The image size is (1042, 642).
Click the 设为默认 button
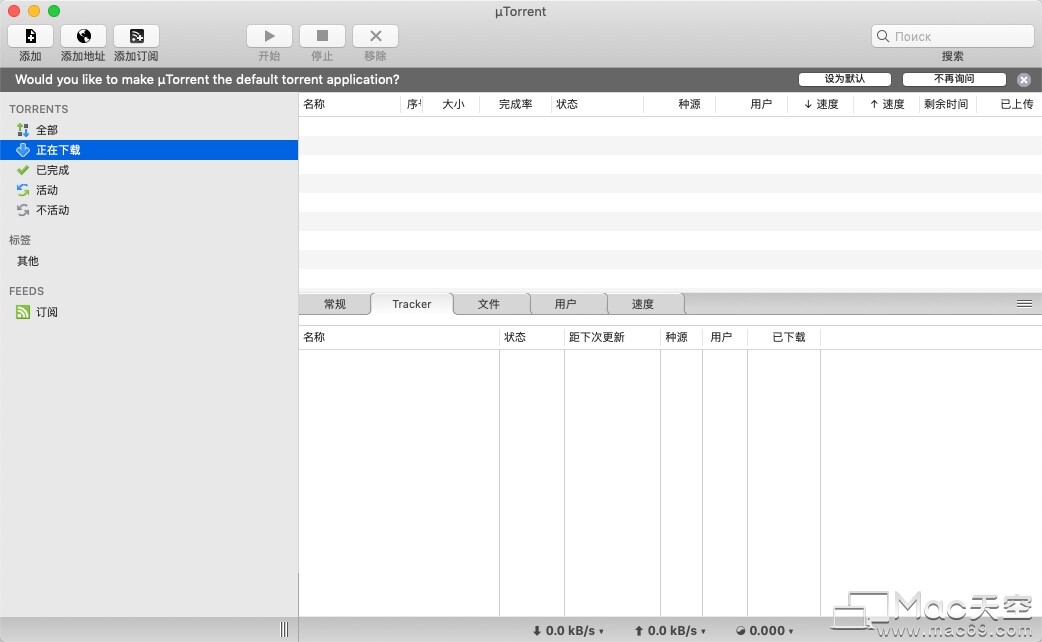pos(845,79)
